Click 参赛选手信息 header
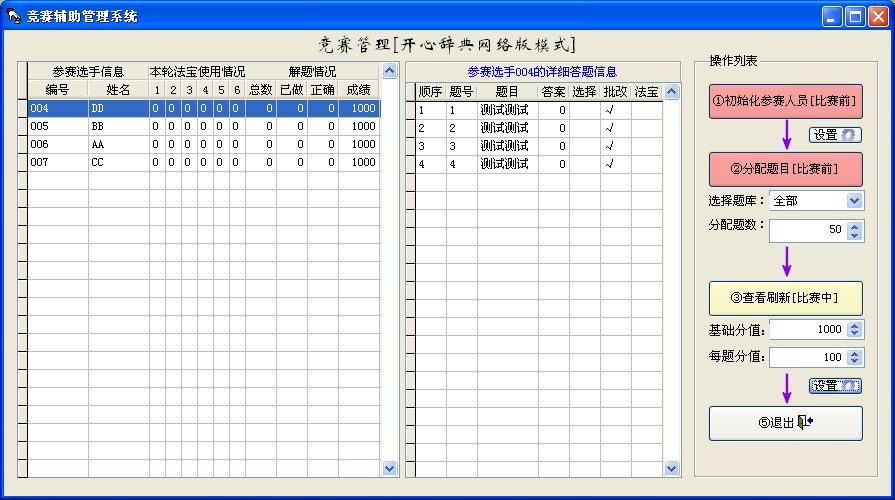895x500 pixels. tap(88, 72)
